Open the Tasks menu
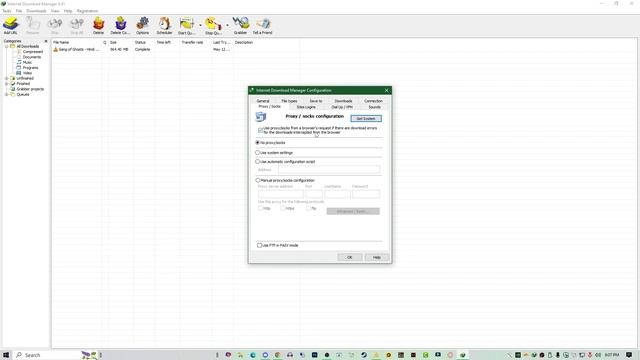640x360 pixels. pyautogui.click(x=7, y=11)
